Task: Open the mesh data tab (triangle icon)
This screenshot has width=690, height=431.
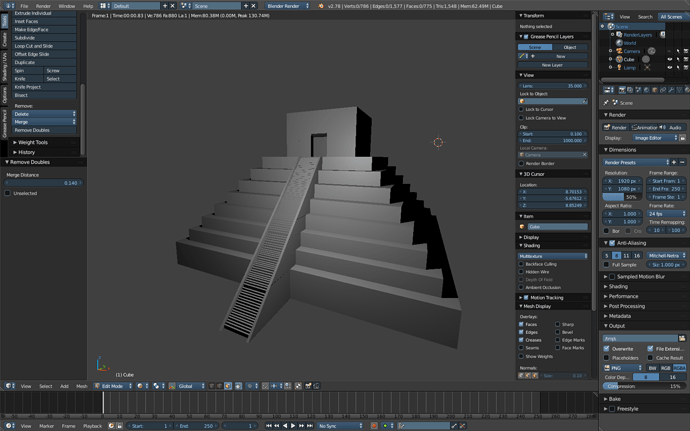Action: [x=679, y=90]
